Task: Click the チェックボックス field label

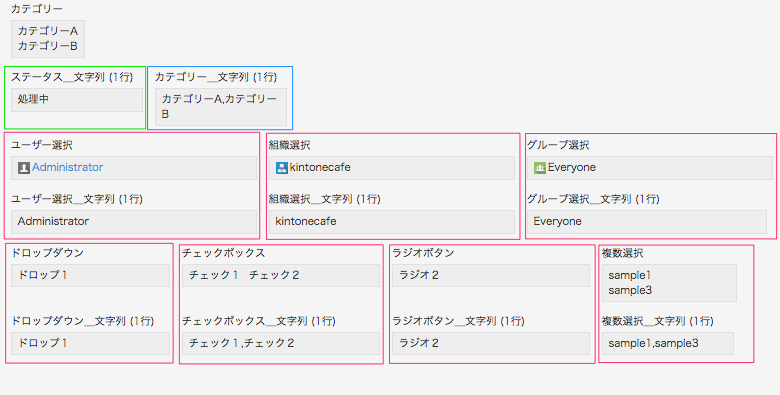Action: (224, 253)
